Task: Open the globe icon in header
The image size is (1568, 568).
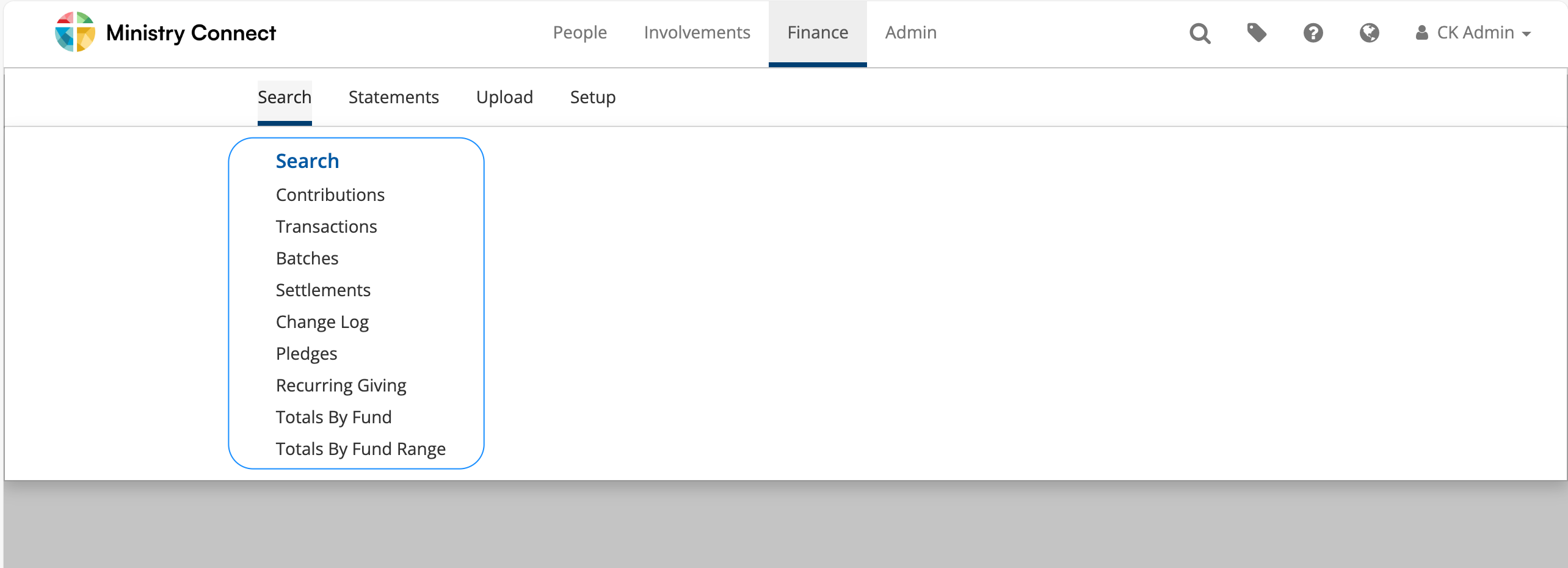Action: coord(1370,32)
